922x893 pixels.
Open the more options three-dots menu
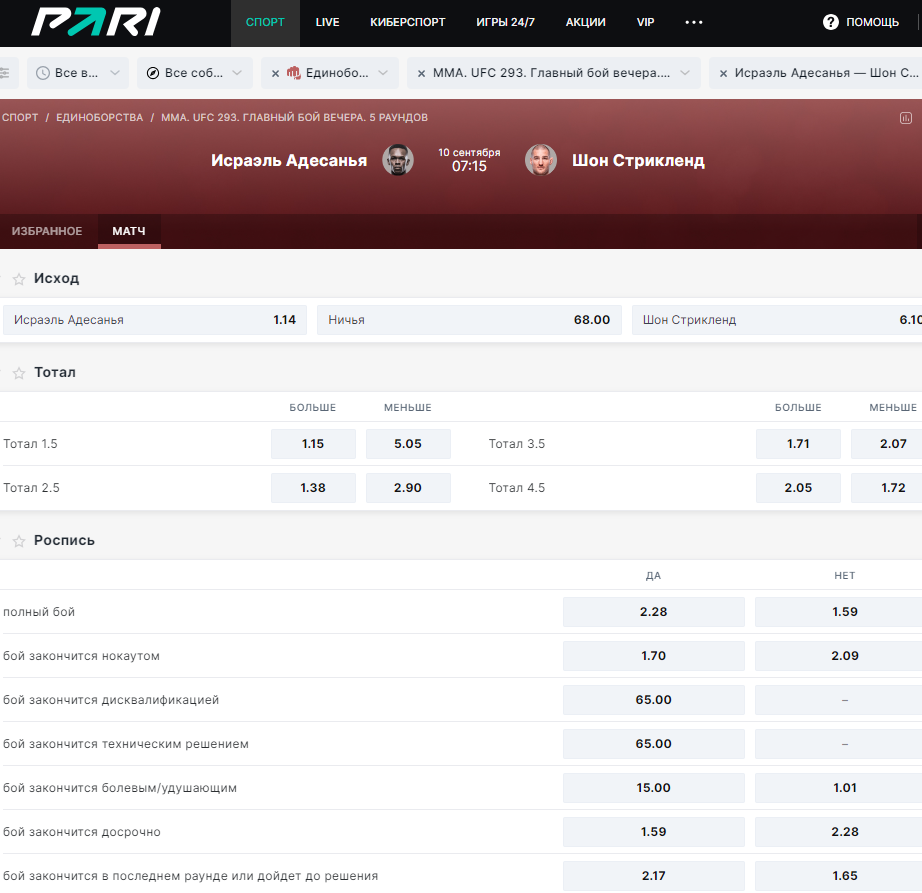[x=694, y=22]
